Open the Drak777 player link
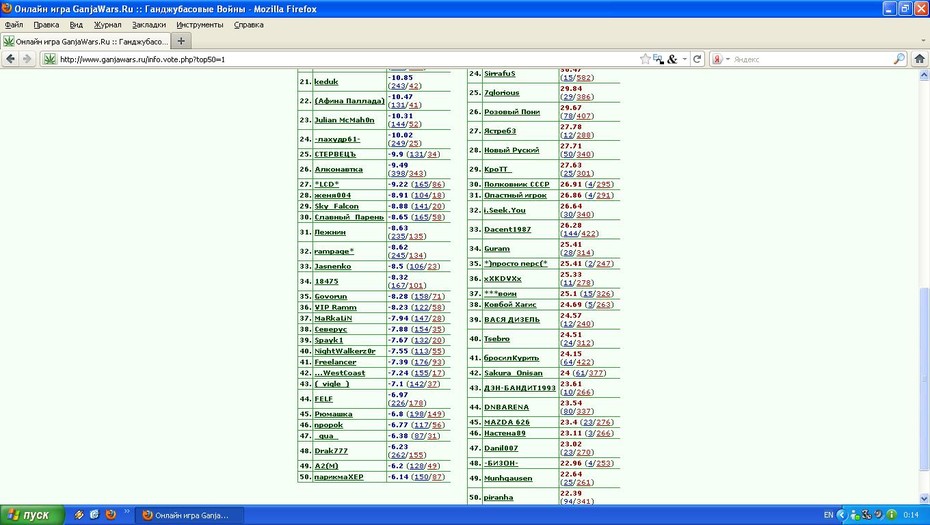Viewport: 930px width, 525px height. tap(331, 451)
